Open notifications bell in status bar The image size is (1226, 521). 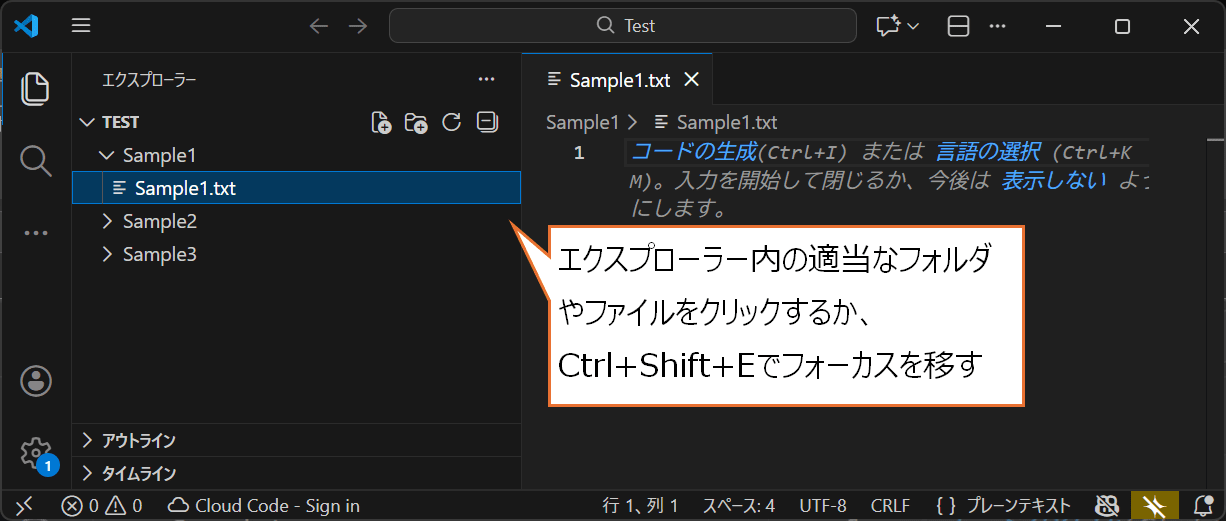click(1203, 505)
